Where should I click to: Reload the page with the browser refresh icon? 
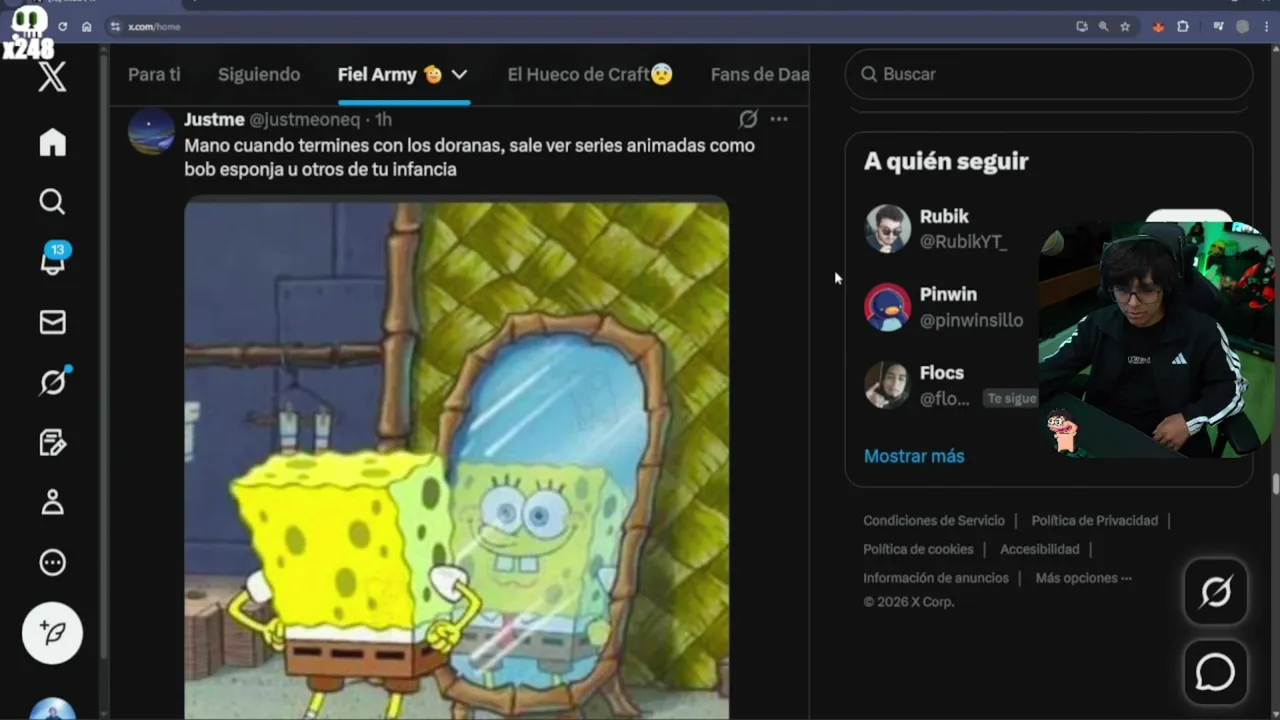[x=63, y=27]
